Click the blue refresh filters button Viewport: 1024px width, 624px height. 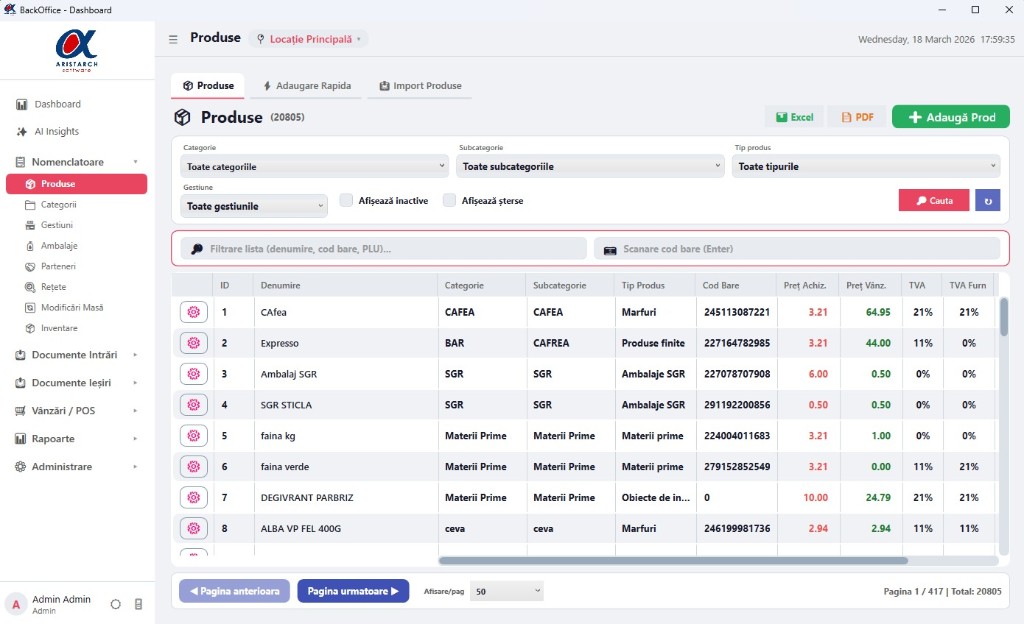point(987,200)
